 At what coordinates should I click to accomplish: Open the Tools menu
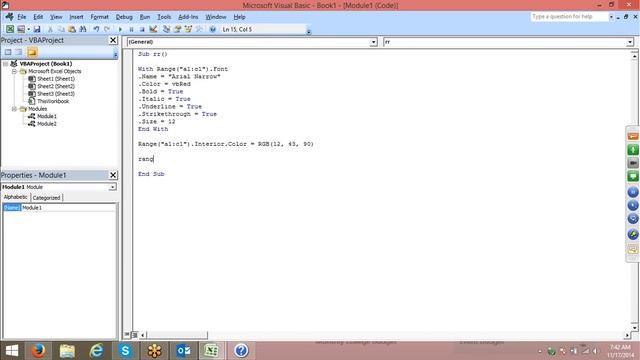point(164,17)
